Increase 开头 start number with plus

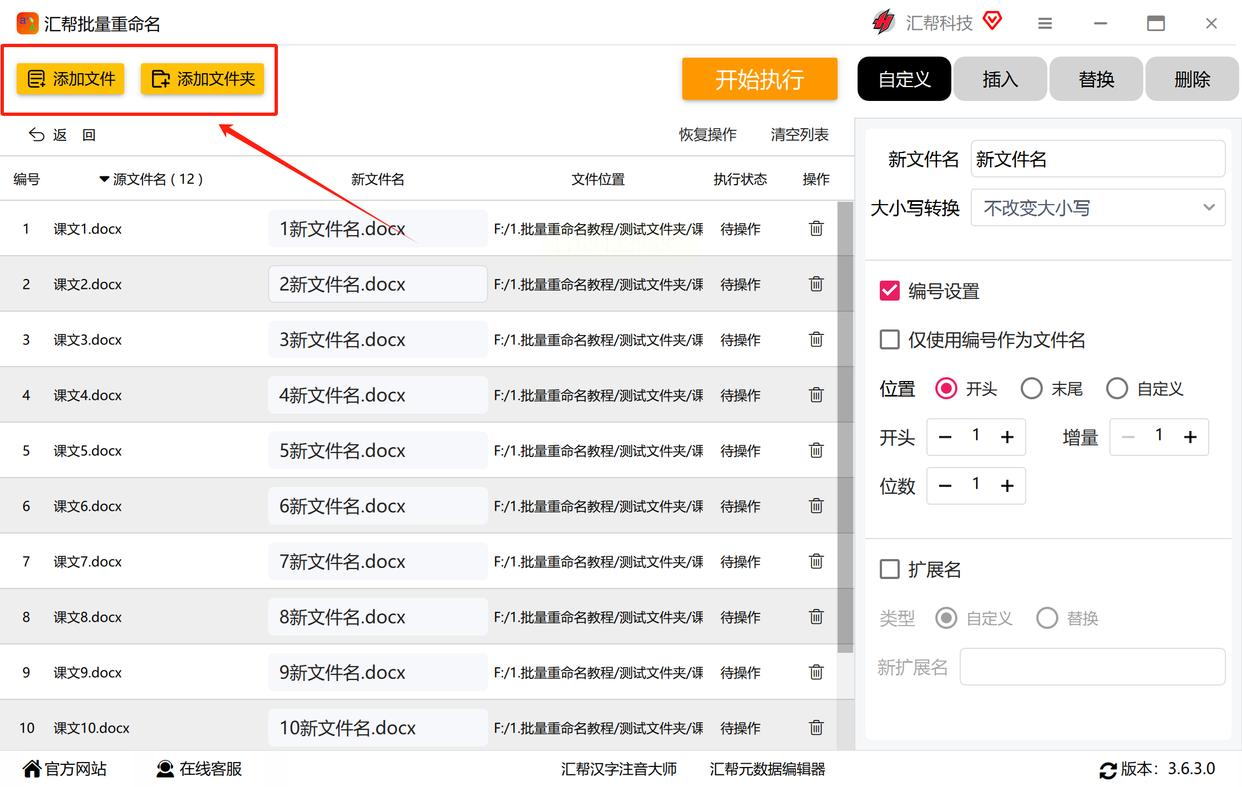[x=1007, y=437]
